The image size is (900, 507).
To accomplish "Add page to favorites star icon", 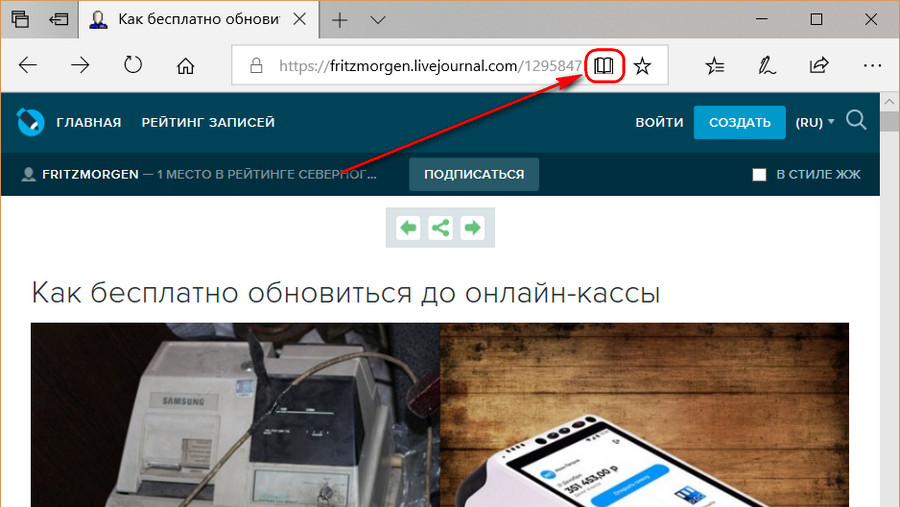I will coord(643,66).
